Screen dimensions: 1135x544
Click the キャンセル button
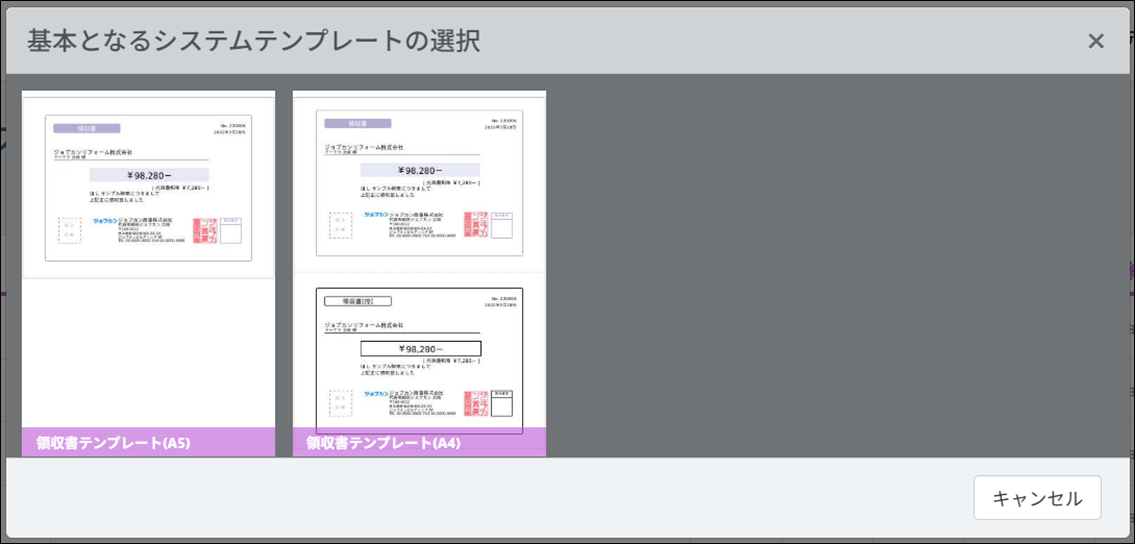pos(1036,498)
